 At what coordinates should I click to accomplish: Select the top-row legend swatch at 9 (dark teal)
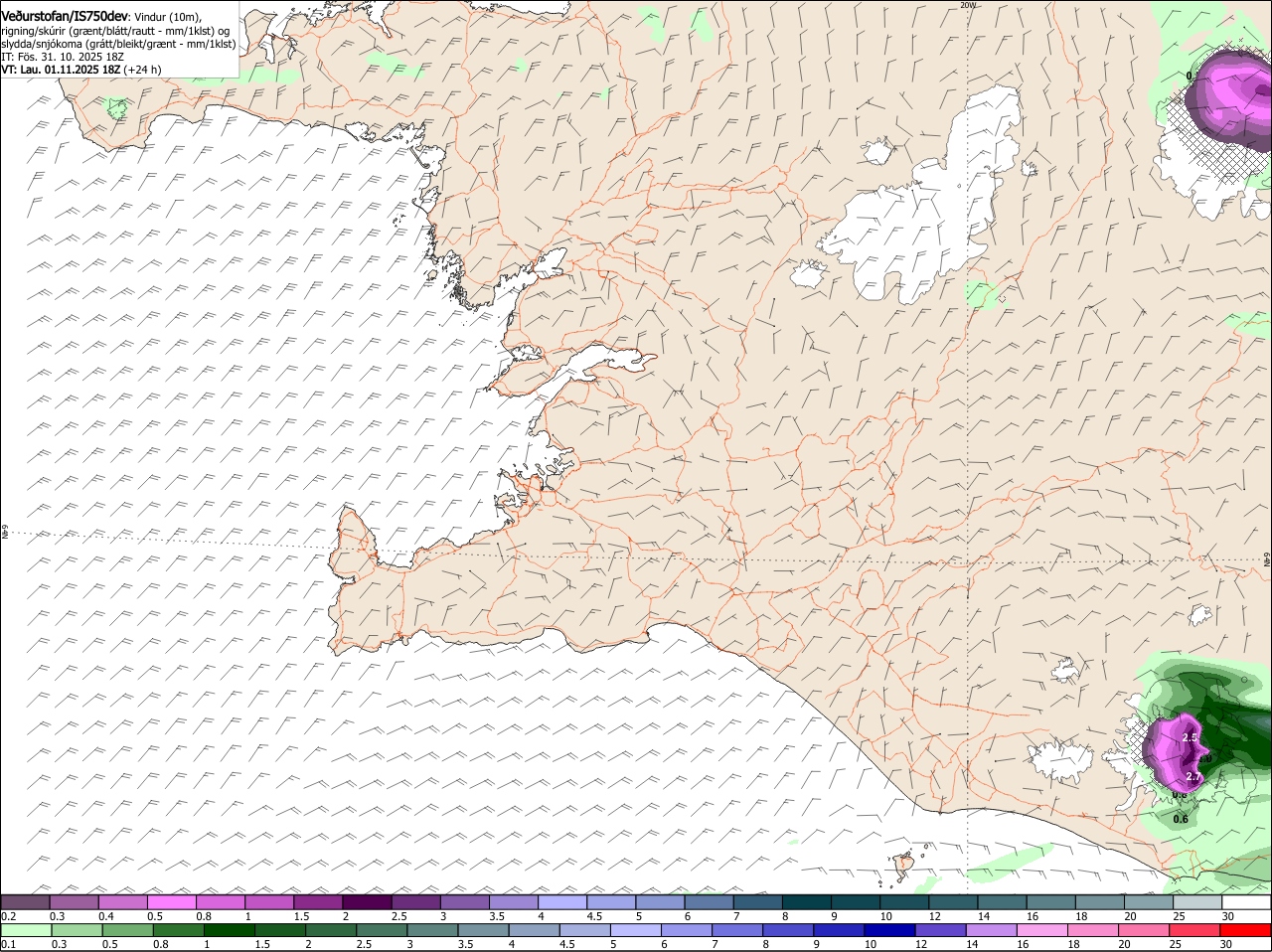point(856,902)
